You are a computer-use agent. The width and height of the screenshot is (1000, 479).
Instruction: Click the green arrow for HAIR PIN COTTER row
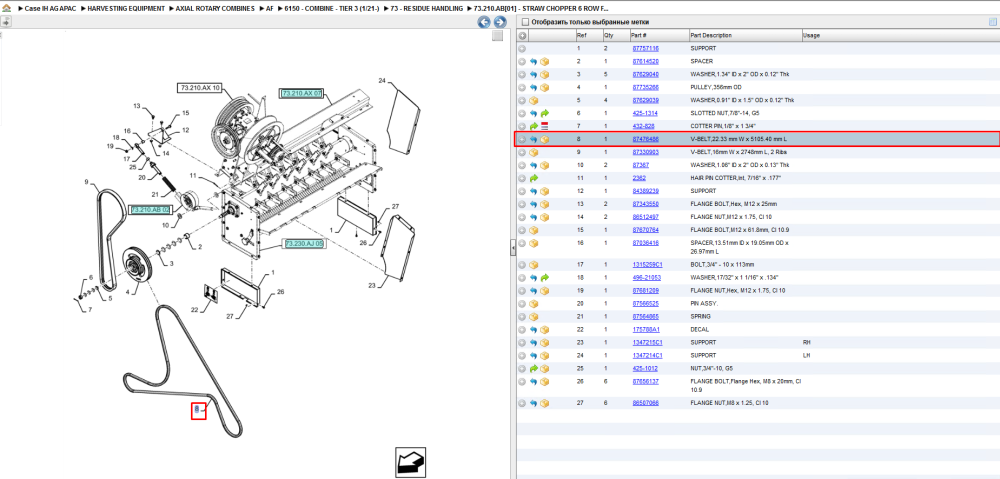[x=533, y=178]
